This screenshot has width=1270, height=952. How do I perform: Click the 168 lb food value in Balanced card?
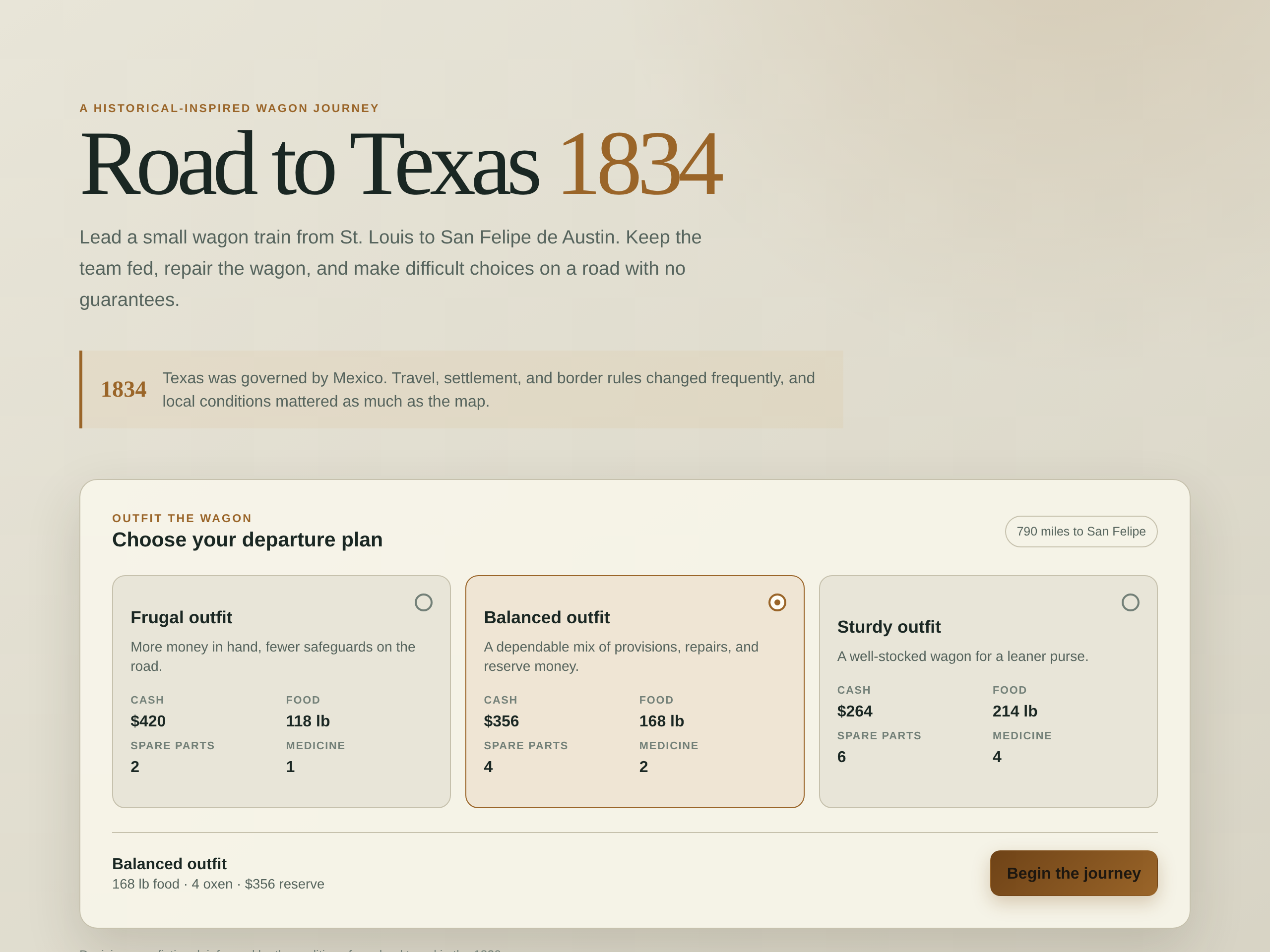click(x=661, y=721)
